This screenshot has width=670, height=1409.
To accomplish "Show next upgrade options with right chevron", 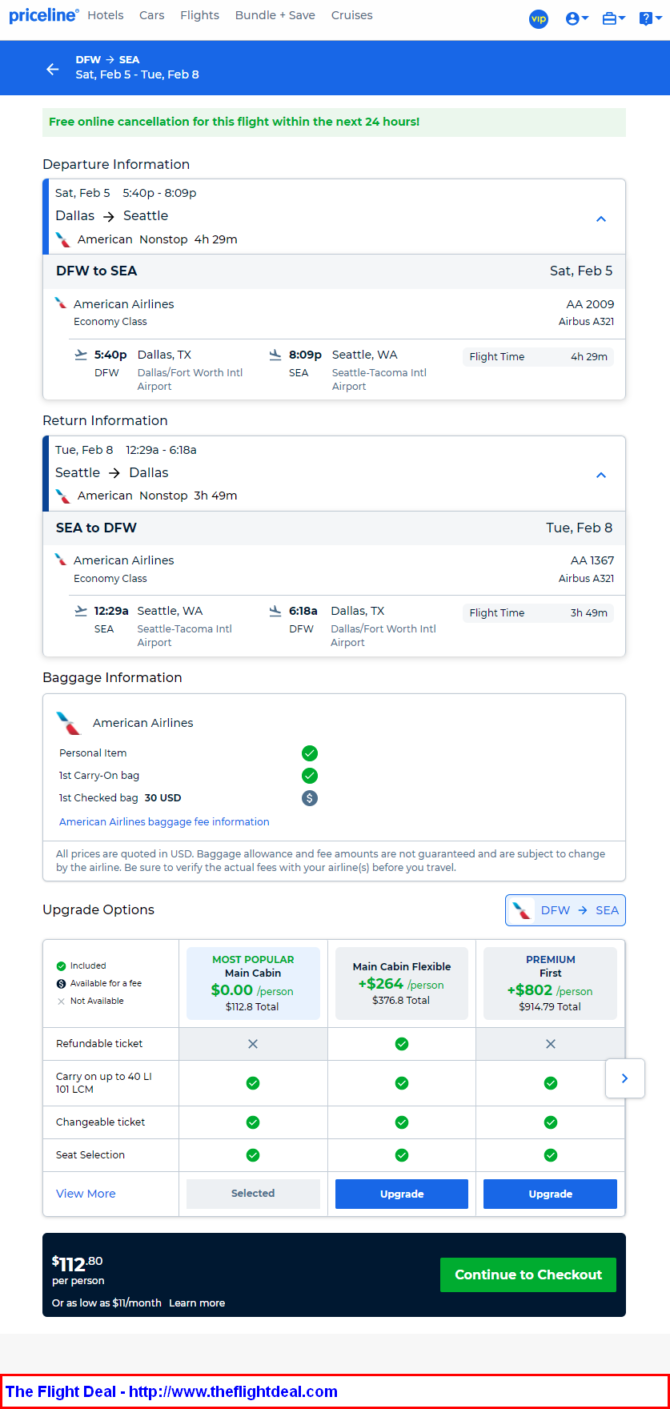I will (625, 1078).
